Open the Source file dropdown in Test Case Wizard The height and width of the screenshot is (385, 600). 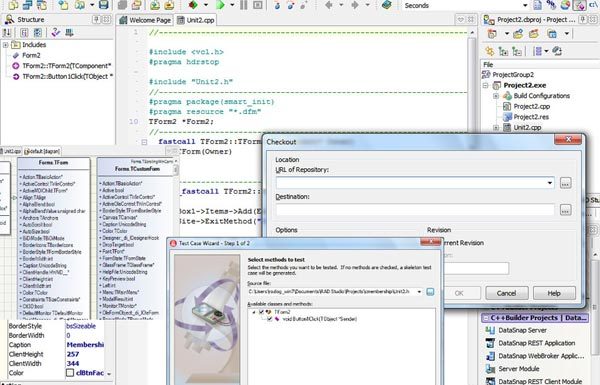click(419, 292)
